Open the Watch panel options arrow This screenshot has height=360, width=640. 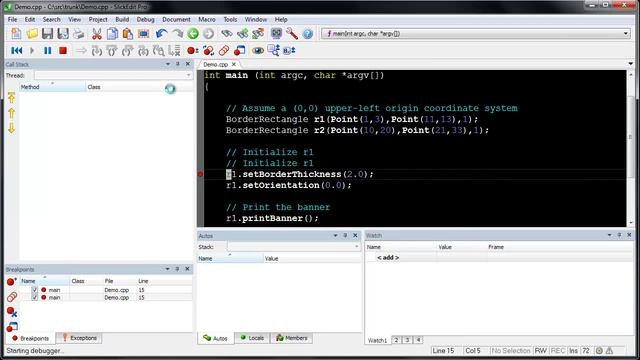point(609,235)
